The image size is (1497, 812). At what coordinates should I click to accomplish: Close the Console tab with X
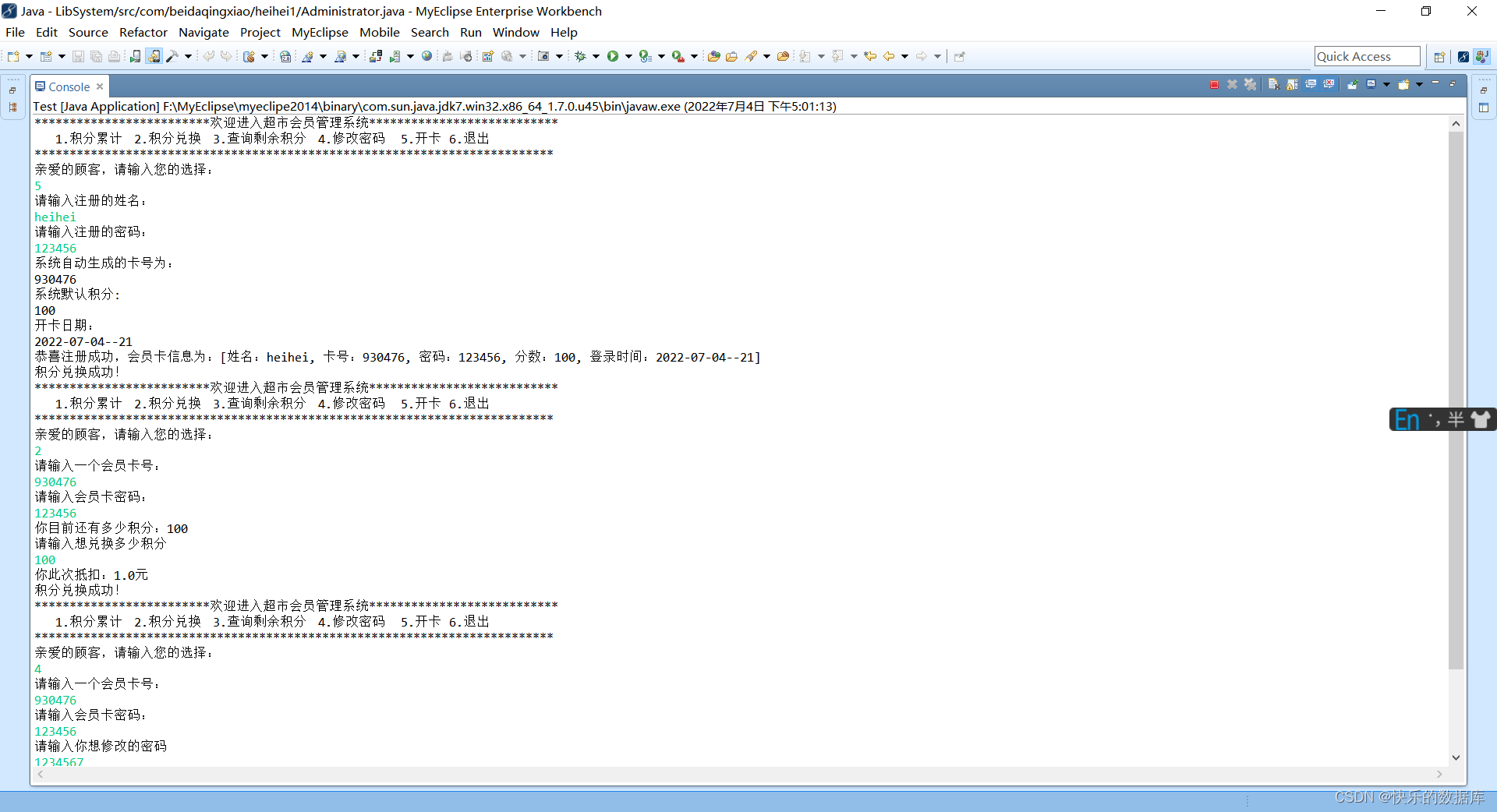[x=100, y=86]
